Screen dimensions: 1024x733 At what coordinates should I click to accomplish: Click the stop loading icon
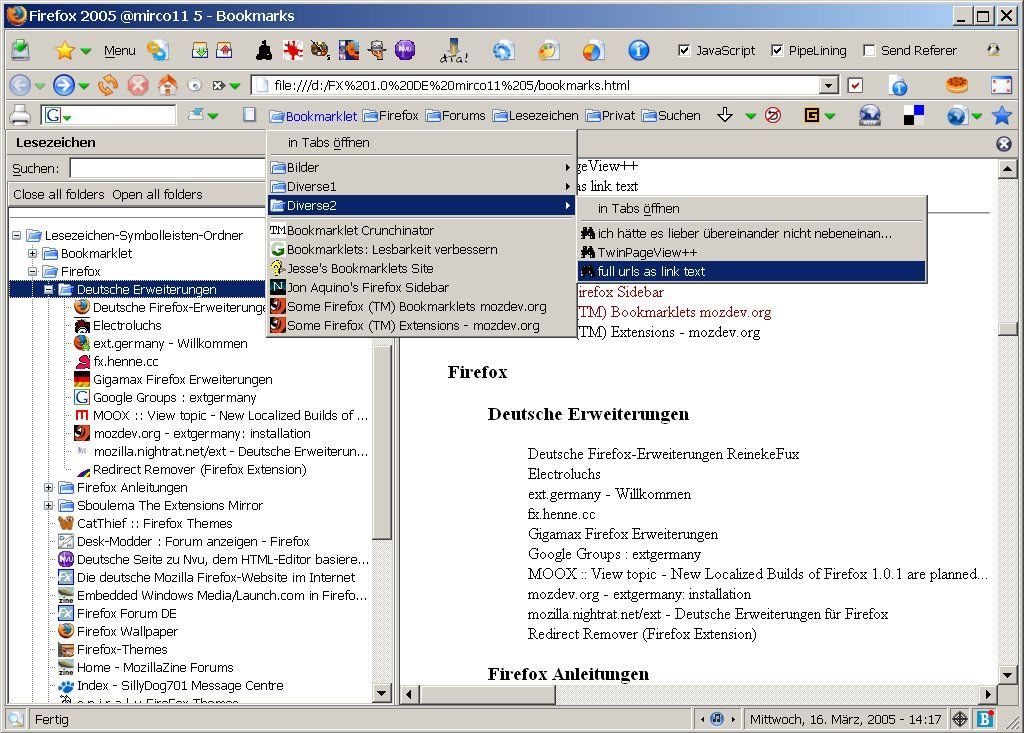pos(137,86)
